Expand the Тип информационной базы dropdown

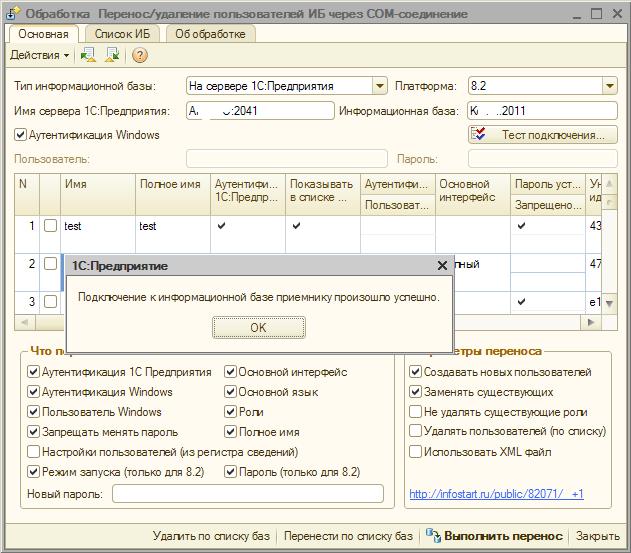click(x=379, y=86)
